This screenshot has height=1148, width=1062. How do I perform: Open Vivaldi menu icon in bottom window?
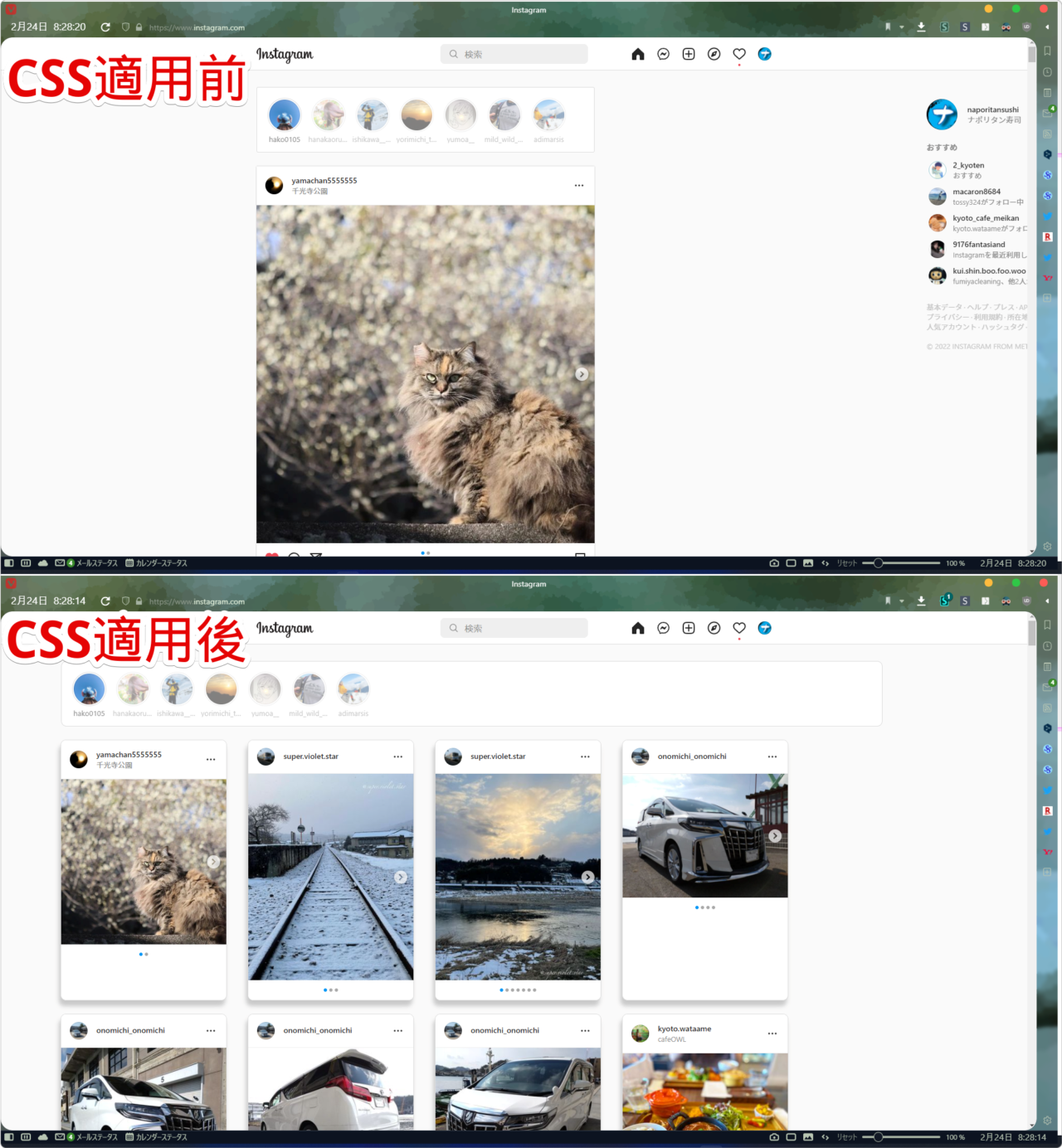pyautogui.click(x=11, y=583)
